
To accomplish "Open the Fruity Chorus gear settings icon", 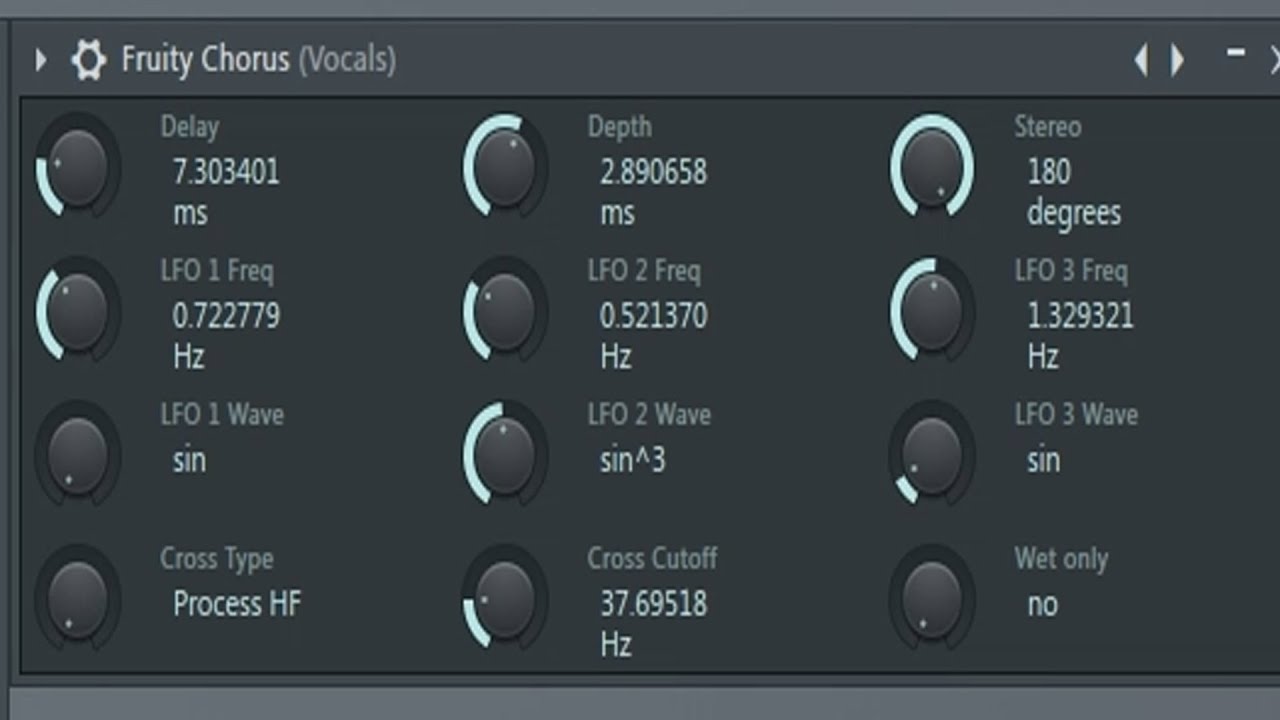I will 89,60.
